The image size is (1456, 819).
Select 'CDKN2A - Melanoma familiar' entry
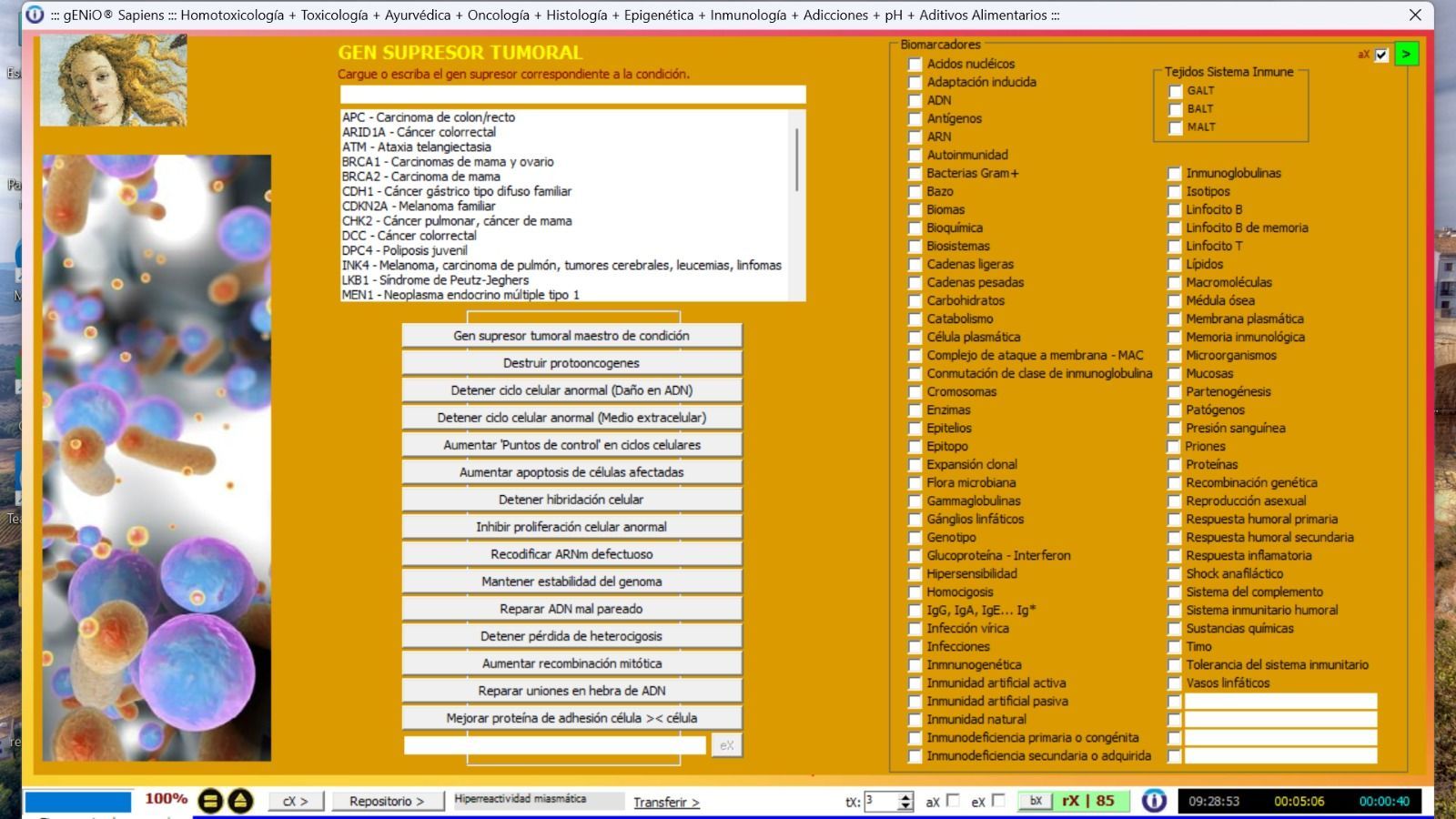pos(419,206)
